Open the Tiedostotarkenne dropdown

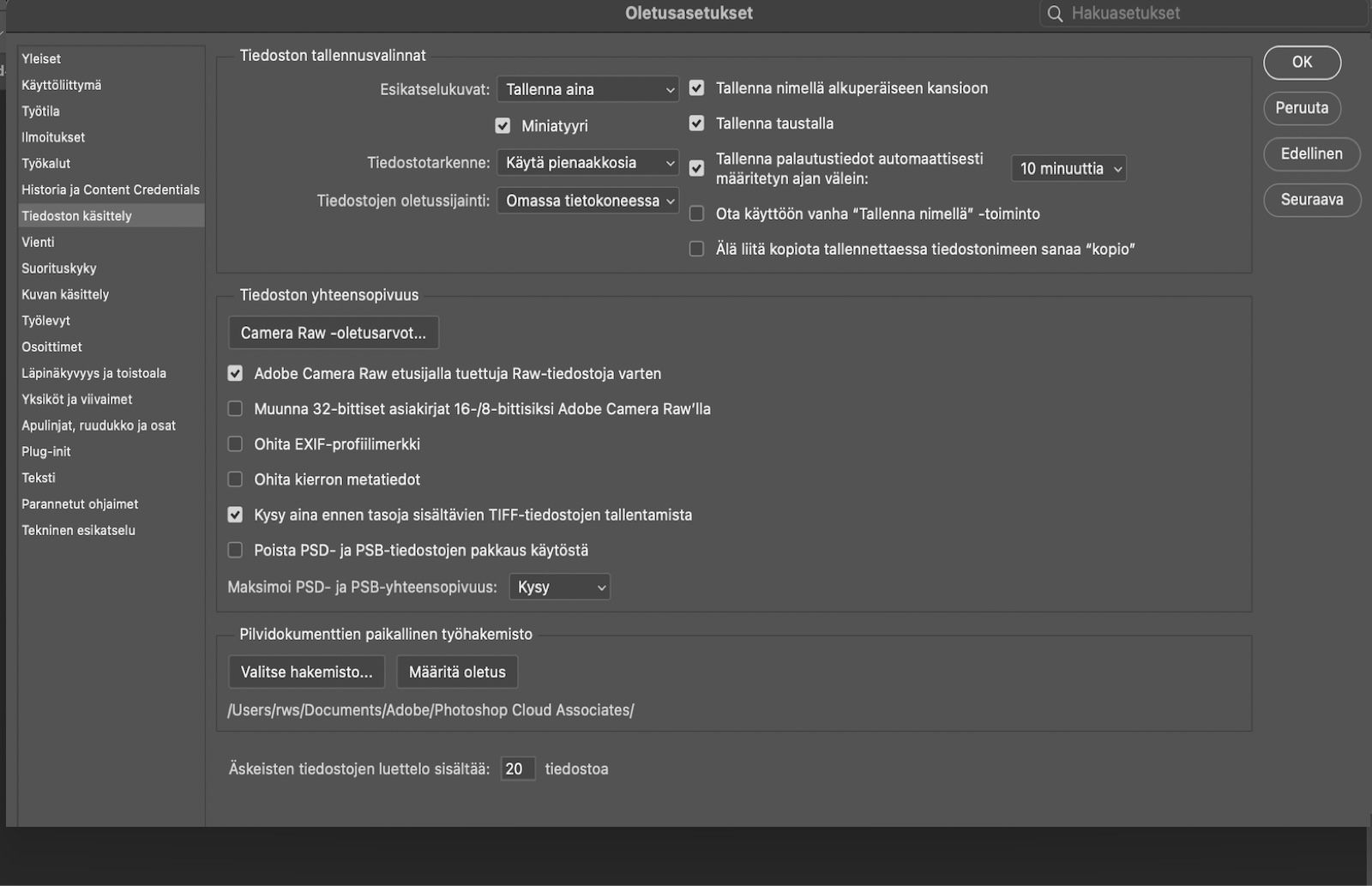[587, 162]
